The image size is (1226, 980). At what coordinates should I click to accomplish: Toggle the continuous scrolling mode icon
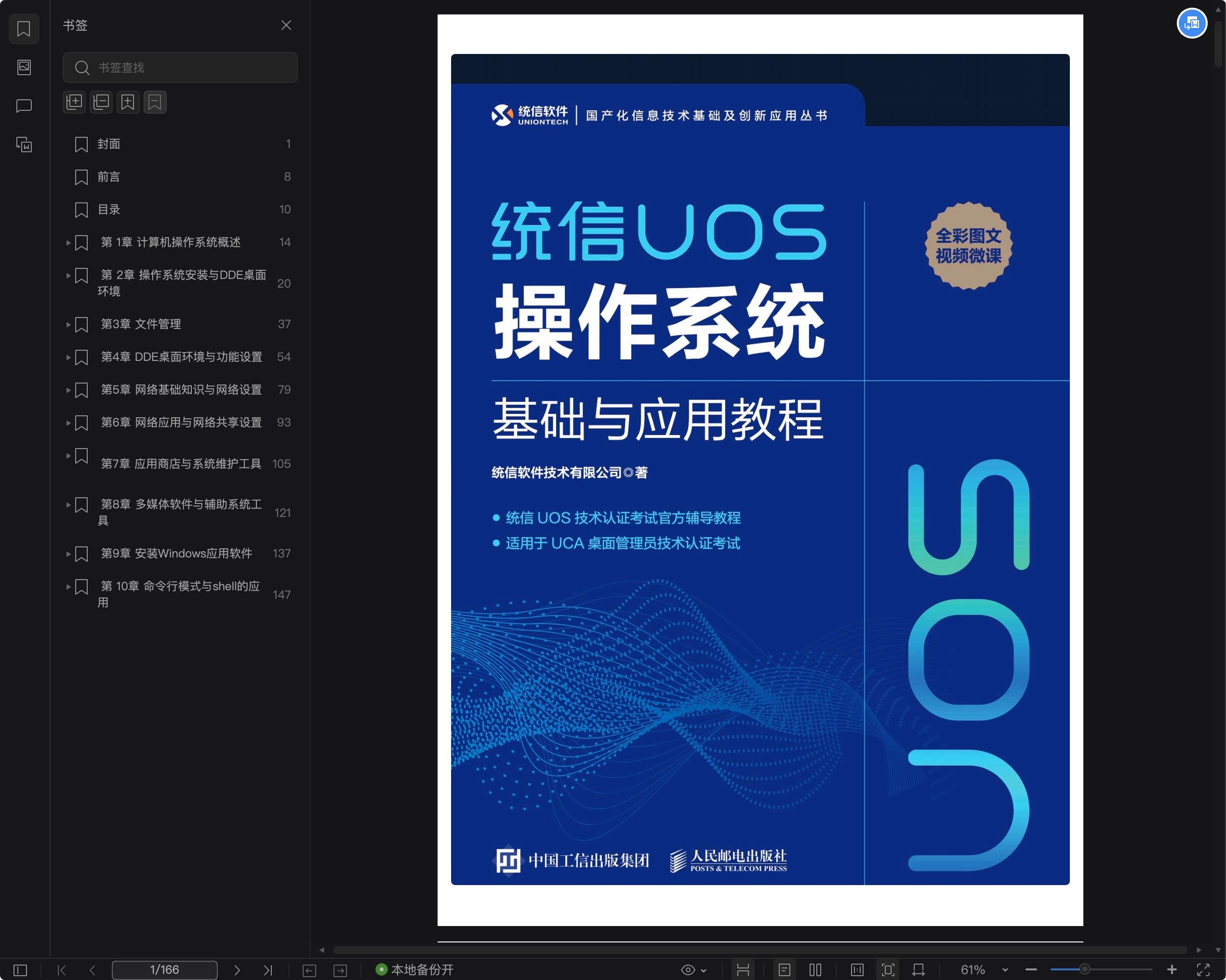[x=743, y=970]
